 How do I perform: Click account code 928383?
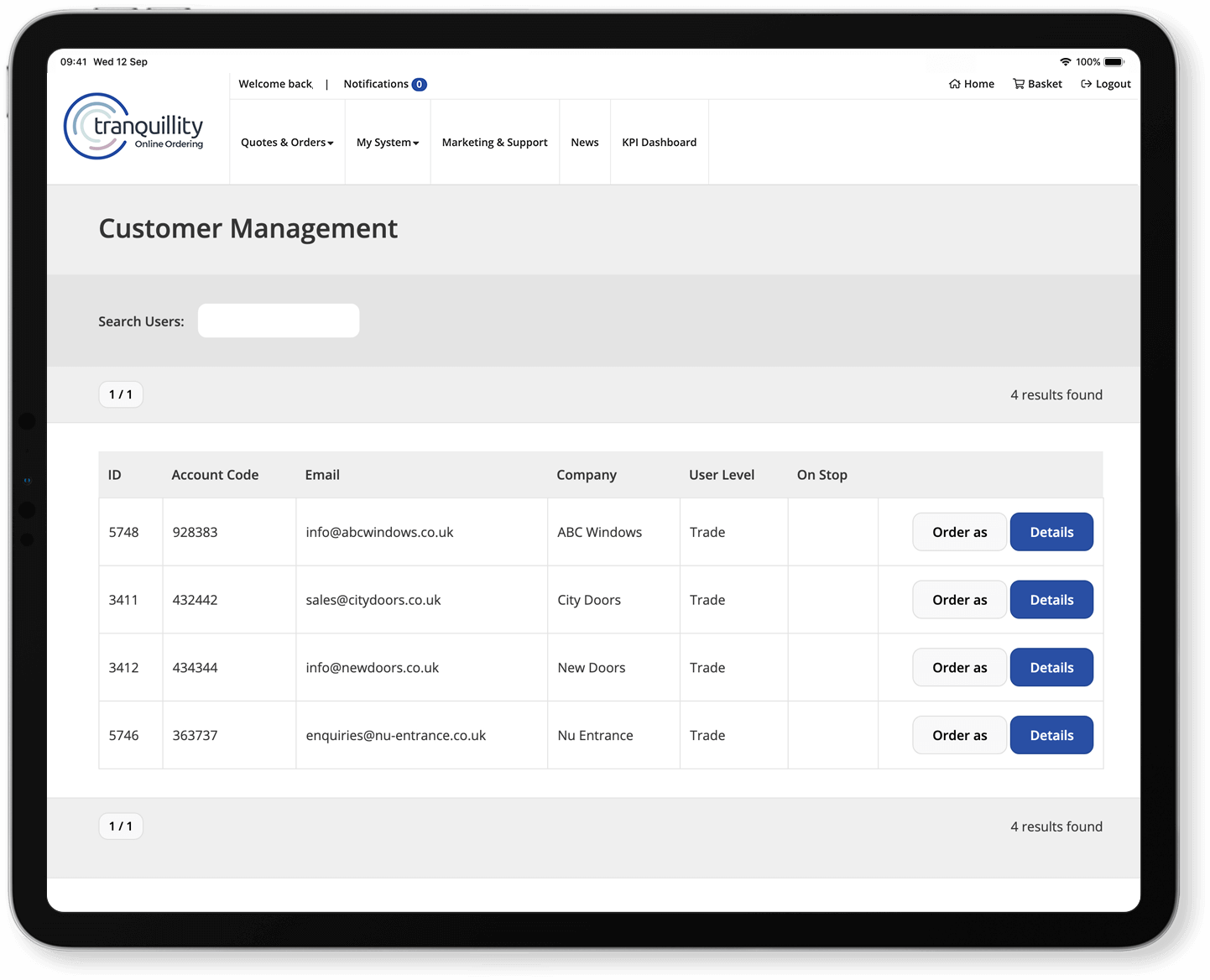195,532
